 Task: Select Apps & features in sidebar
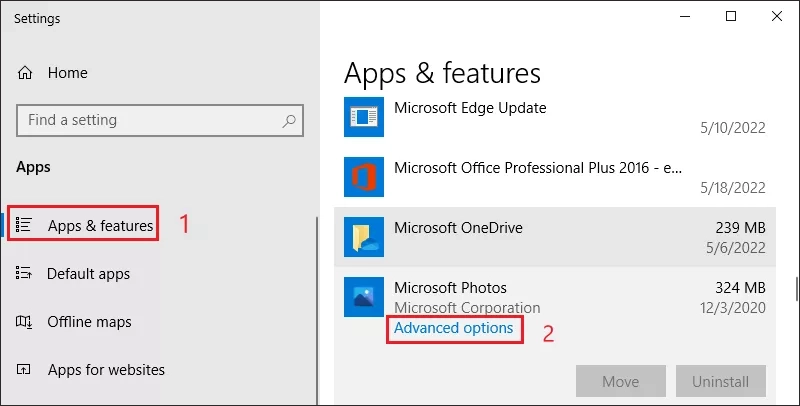click(101, 225)
